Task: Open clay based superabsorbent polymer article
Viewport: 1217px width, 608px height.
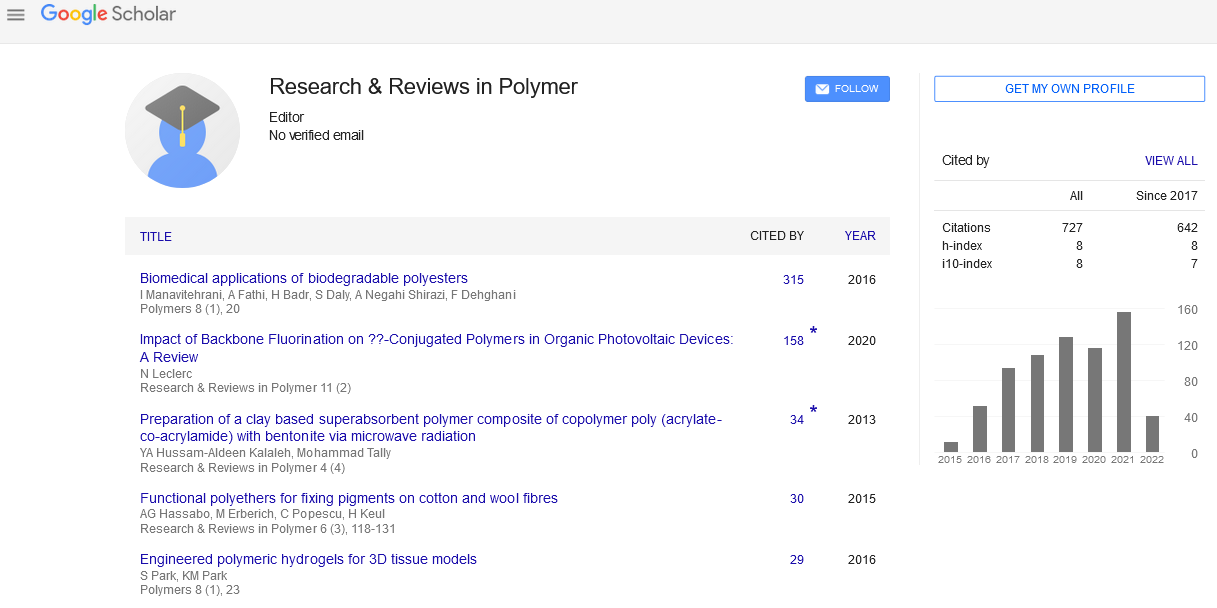Action: click(430, 420)
